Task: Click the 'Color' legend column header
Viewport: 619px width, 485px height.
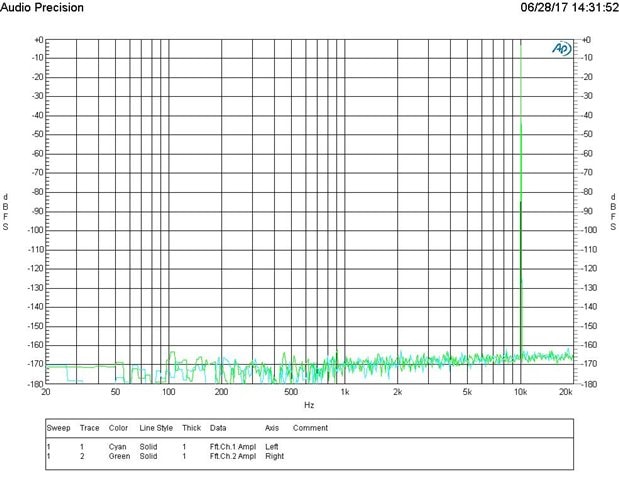Action: click(x=118, y=428)
